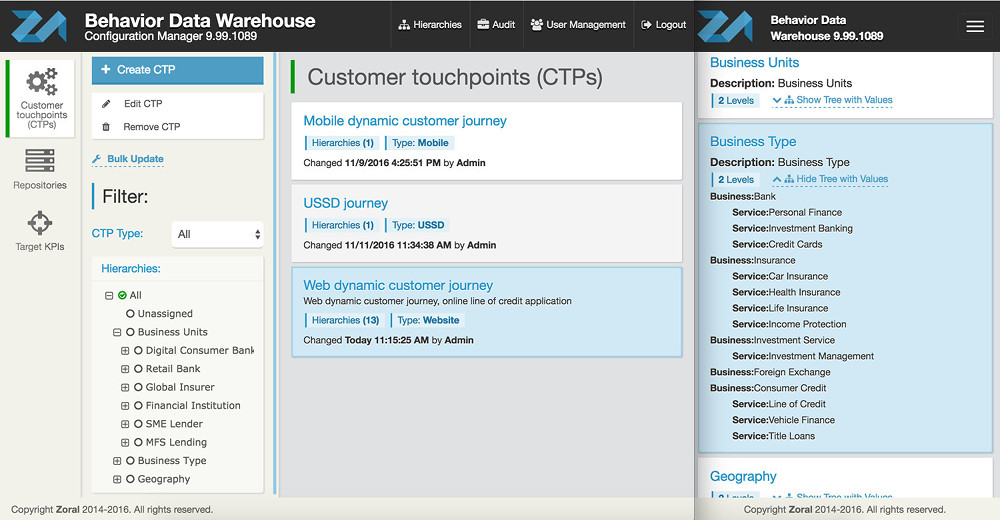Click the Zoral logo in the header
This screenshot has height=520, width=1000.
point(38,25)
